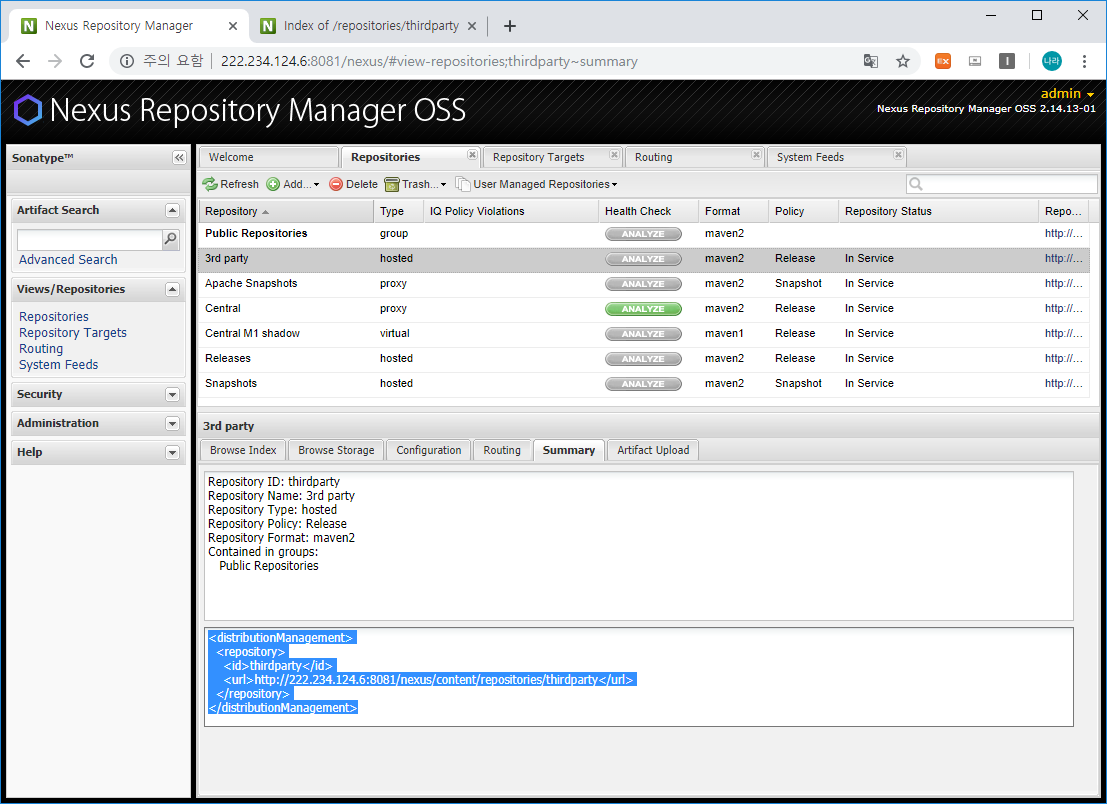Close the Nexus Repository Manager browser tab

[233, 26]
